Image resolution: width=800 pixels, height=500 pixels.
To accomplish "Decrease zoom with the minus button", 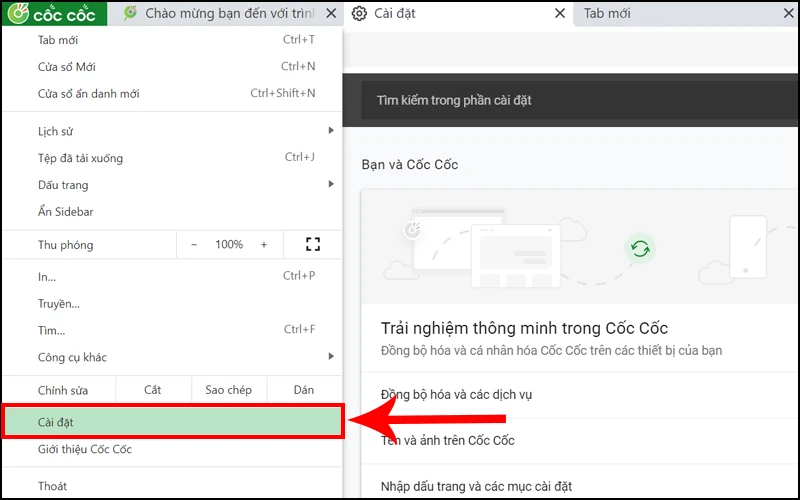I will [194, 245].
